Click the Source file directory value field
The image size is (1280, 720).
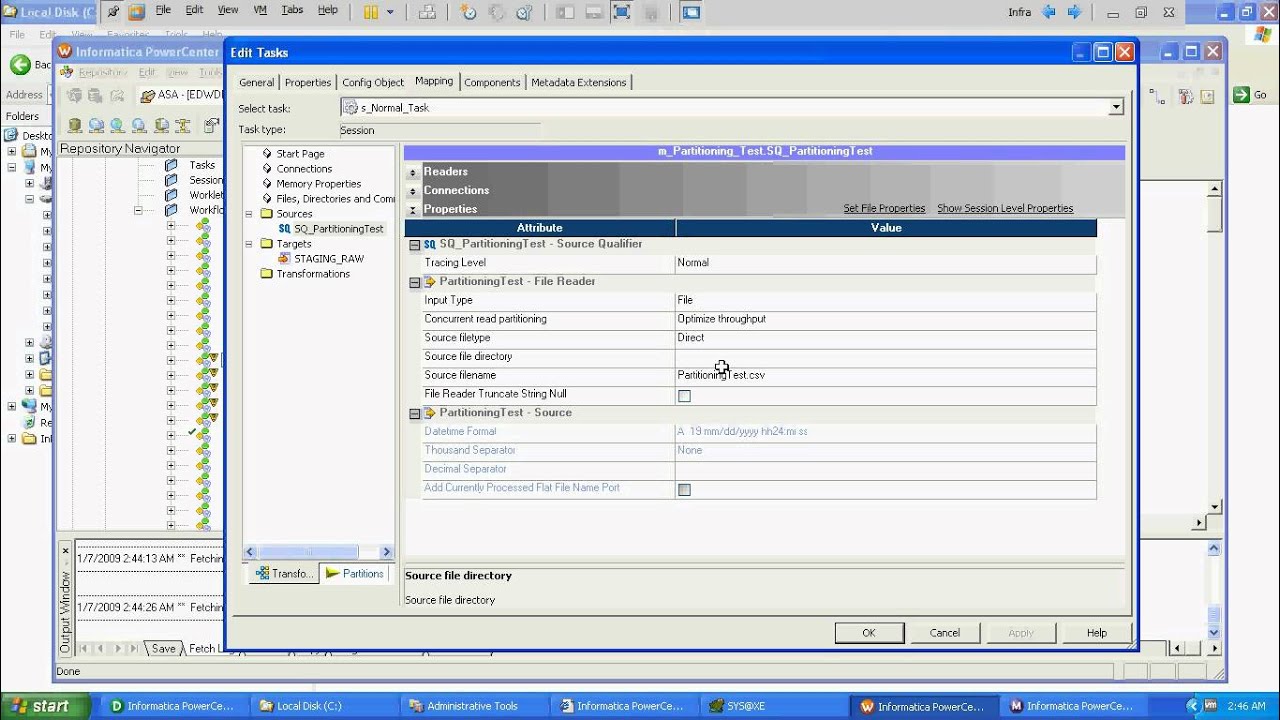(886, 357)
